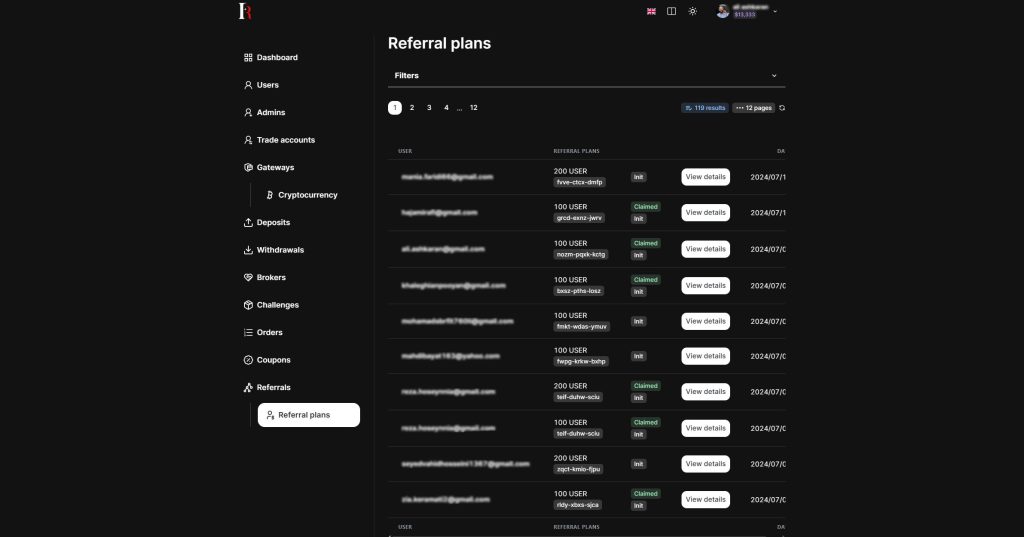Image resolution: width=1024 pixels, height=537 pixels.
Task: Click the UK flag language icon
Action: [x=651, y=11]
